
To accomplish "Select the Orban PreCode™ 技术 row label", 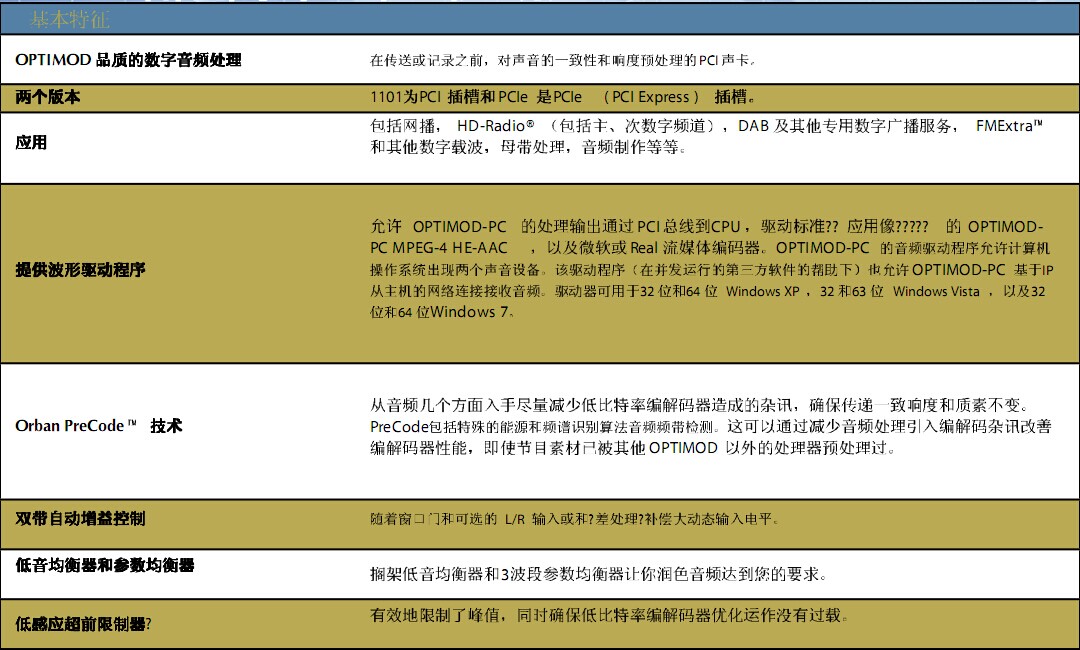I will point(98,426).
